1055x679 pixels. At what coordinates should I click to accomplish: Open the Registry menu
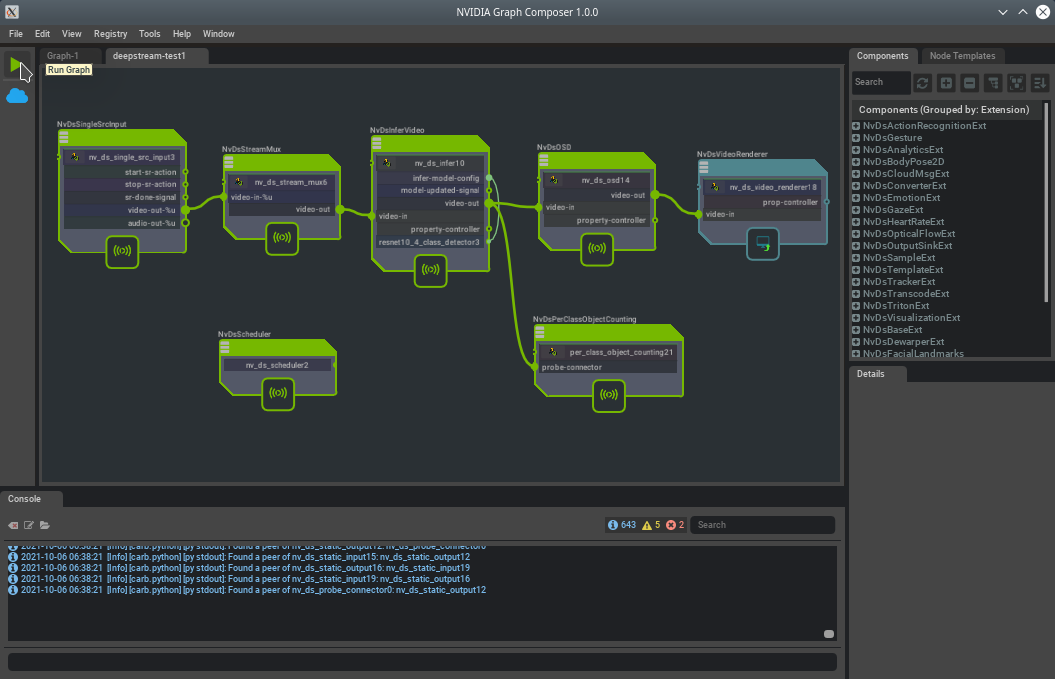(x=110, y=34)
